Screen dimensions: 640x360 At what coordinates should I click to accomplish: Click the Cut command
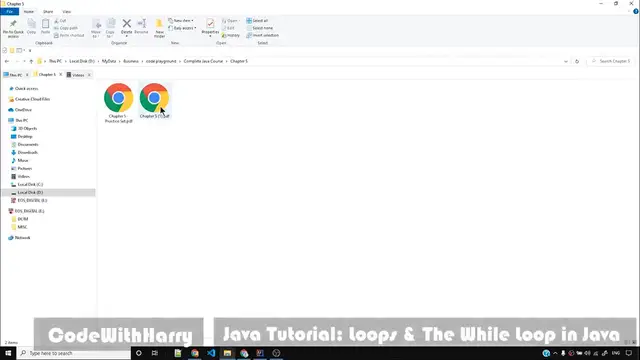(x=60, y=21)
